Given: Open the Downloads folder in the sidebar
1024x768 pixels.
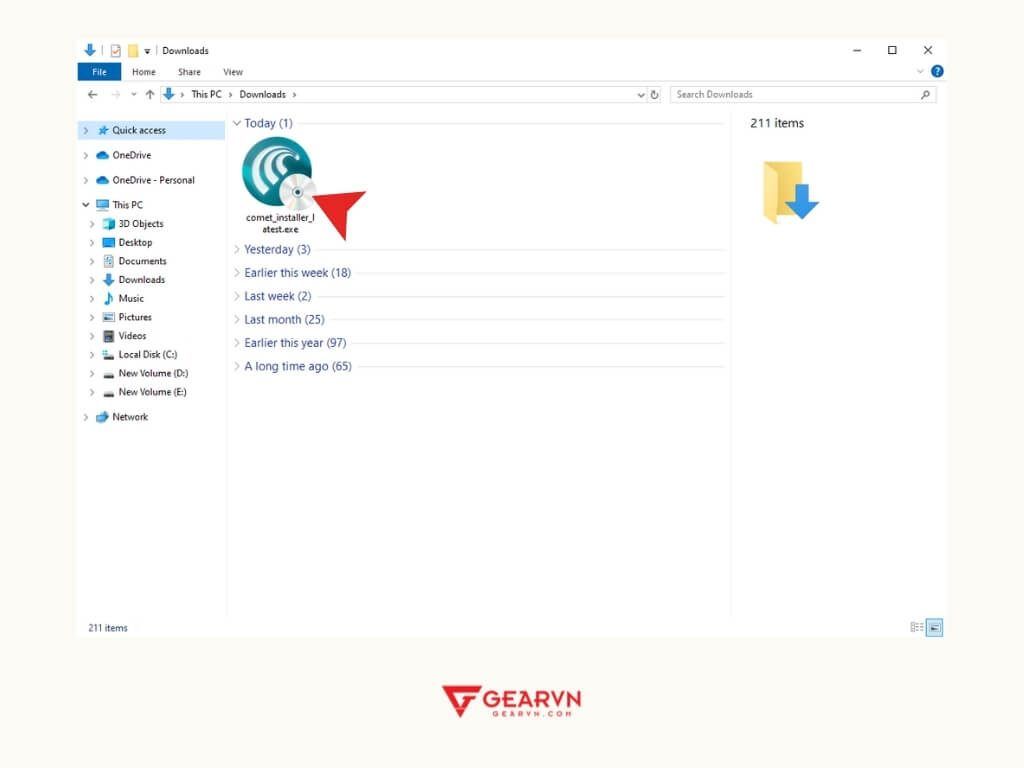Looking at the screenshot, I should pyautogui.click(x=140, y=279).
